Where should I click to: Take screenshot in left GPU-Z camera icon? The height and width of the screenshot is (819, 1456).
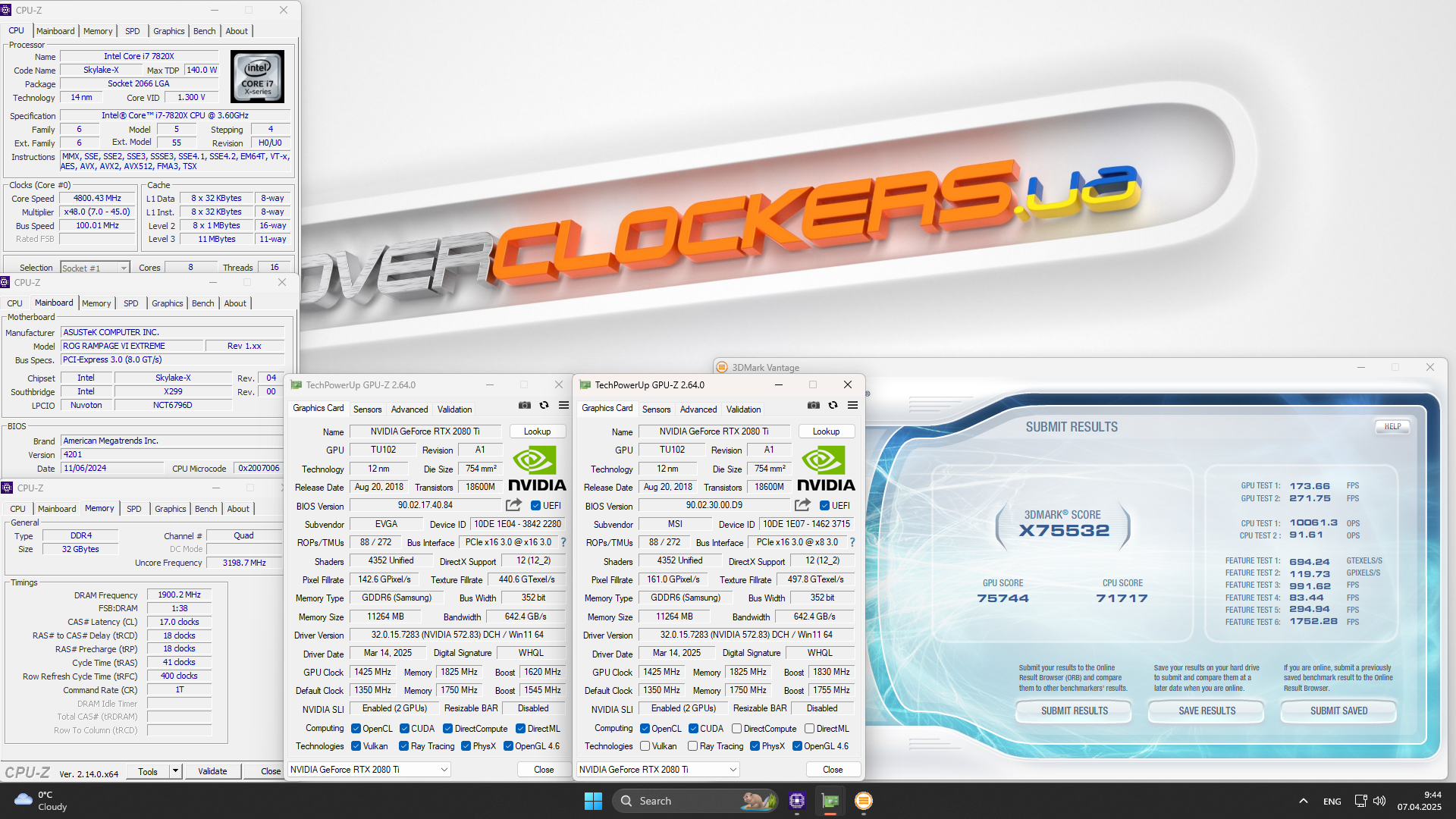pos(524,406)
